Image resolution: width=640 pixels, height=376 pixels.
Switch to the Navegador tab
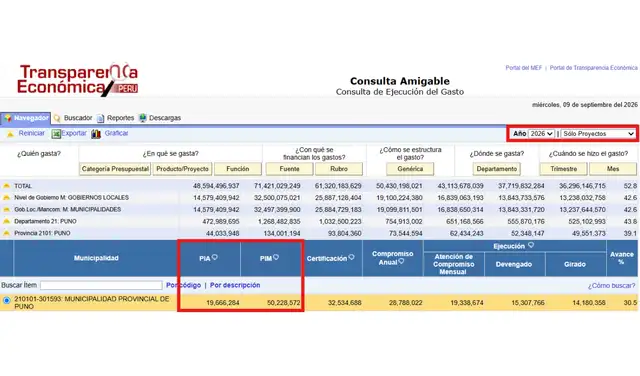point(25,118)
